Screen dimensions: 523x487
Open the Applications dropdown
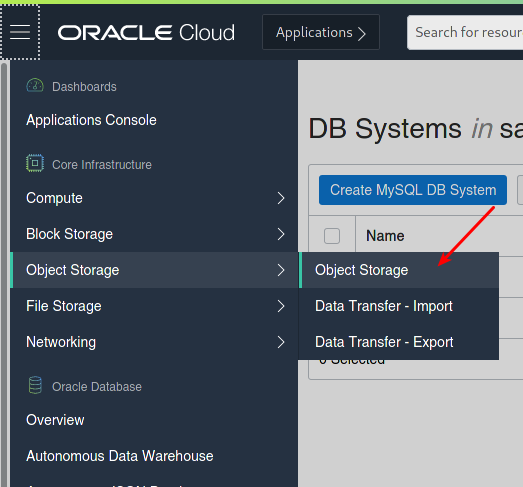click(321, 32)
